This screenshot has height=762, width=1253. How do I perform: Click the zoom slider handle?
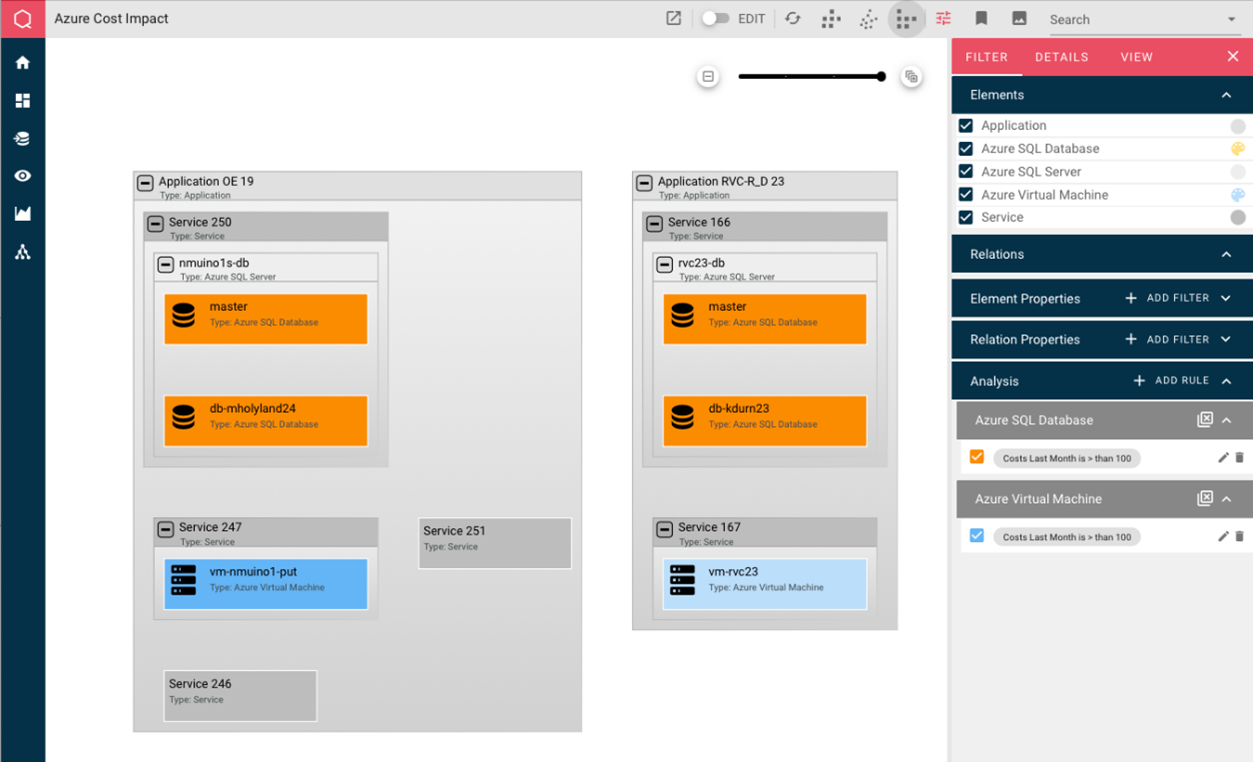point(881,77)
